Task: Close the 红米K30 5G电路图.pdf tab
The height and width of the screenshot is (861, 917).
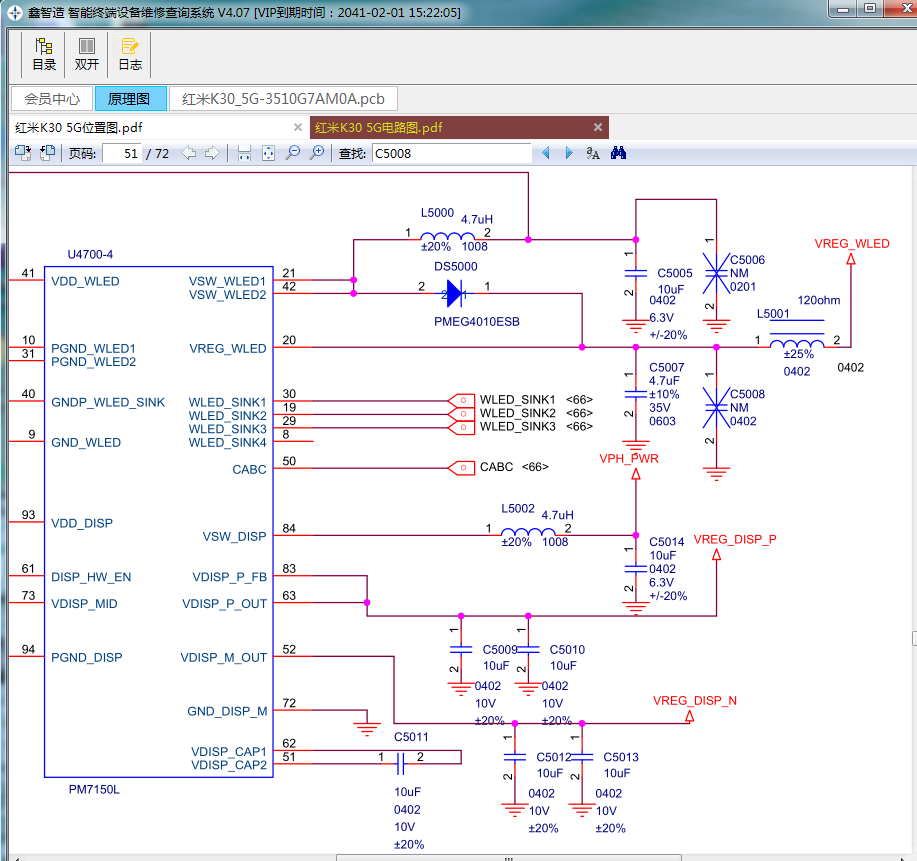Action: point(598,128)
